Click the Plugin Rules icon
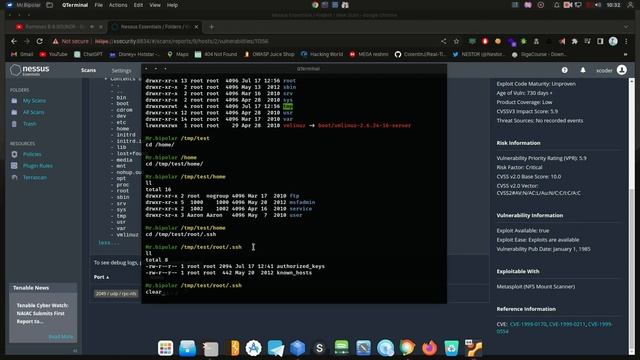 pyautogui.click(x=14, y=166)
